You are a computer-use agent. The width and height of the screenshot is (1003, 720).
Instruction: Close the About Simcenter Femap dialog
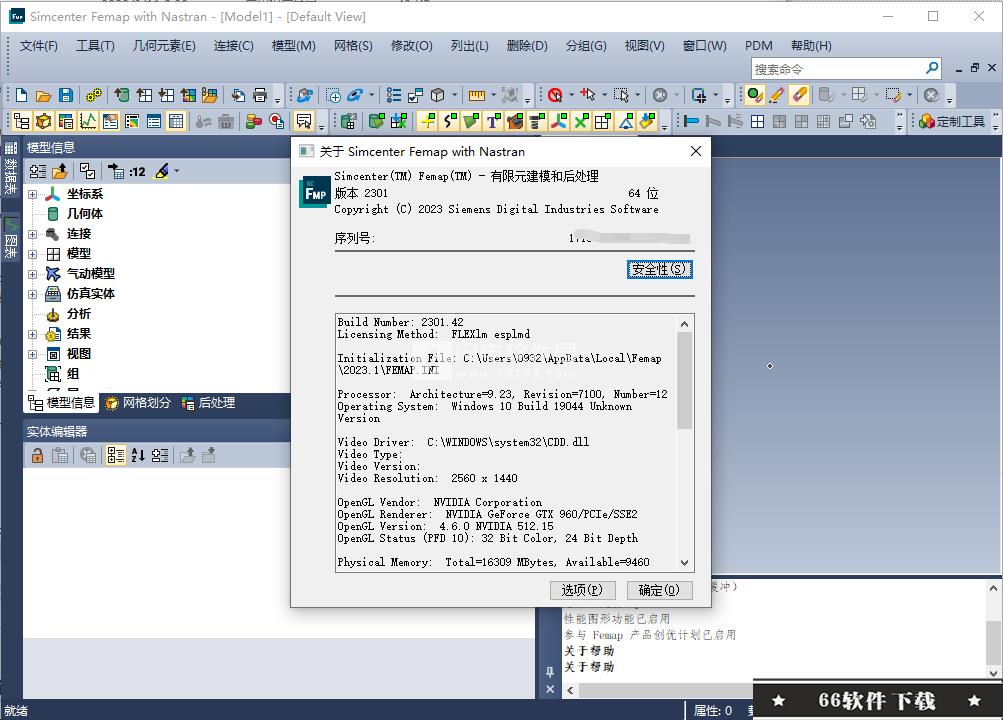[x=696, y=152]
